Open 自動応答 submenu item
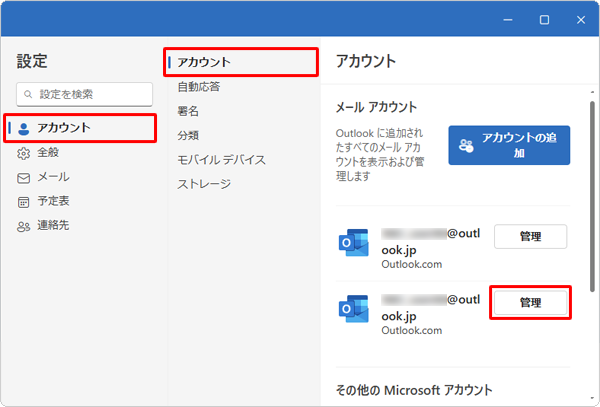The width and height of the screenshot is (600, 407). point(199,87)
